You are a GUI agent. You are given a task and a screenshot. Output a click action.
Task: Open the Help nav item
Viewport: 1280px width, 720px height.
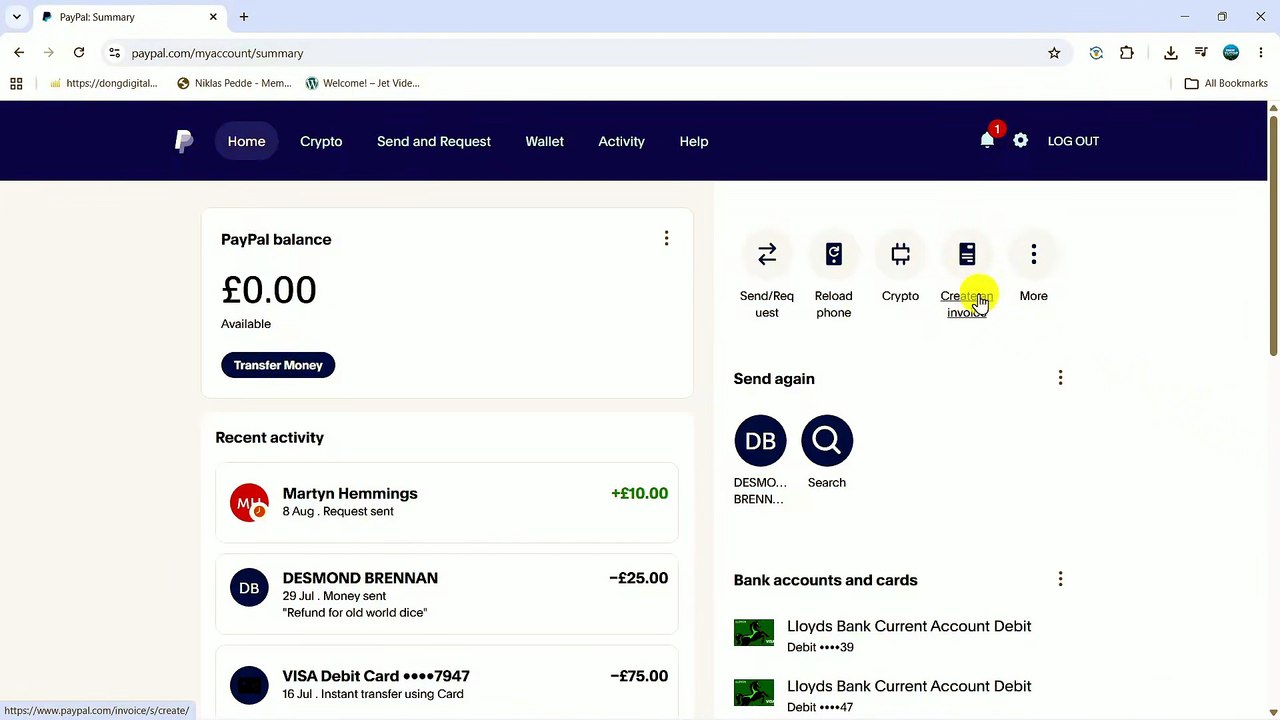pos(694,141)
